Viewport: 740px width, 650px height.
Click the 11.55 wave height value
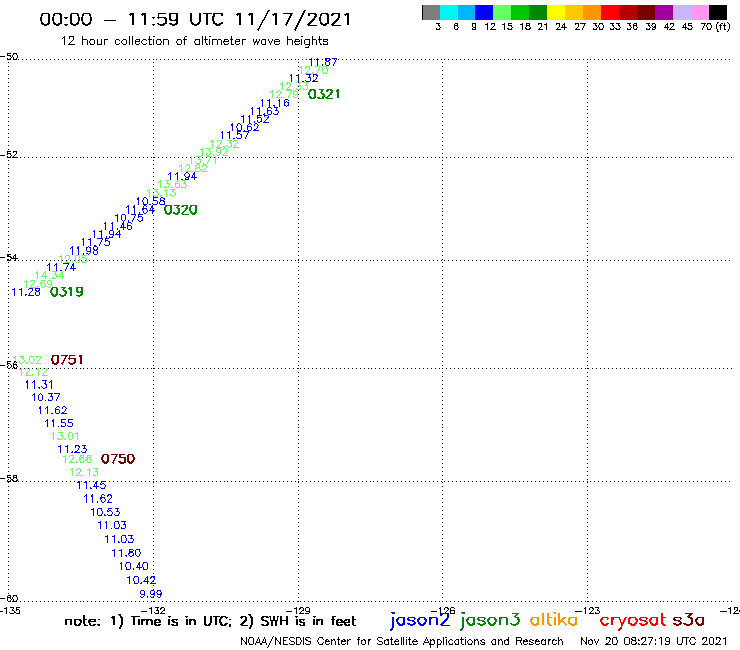[59, 423]
